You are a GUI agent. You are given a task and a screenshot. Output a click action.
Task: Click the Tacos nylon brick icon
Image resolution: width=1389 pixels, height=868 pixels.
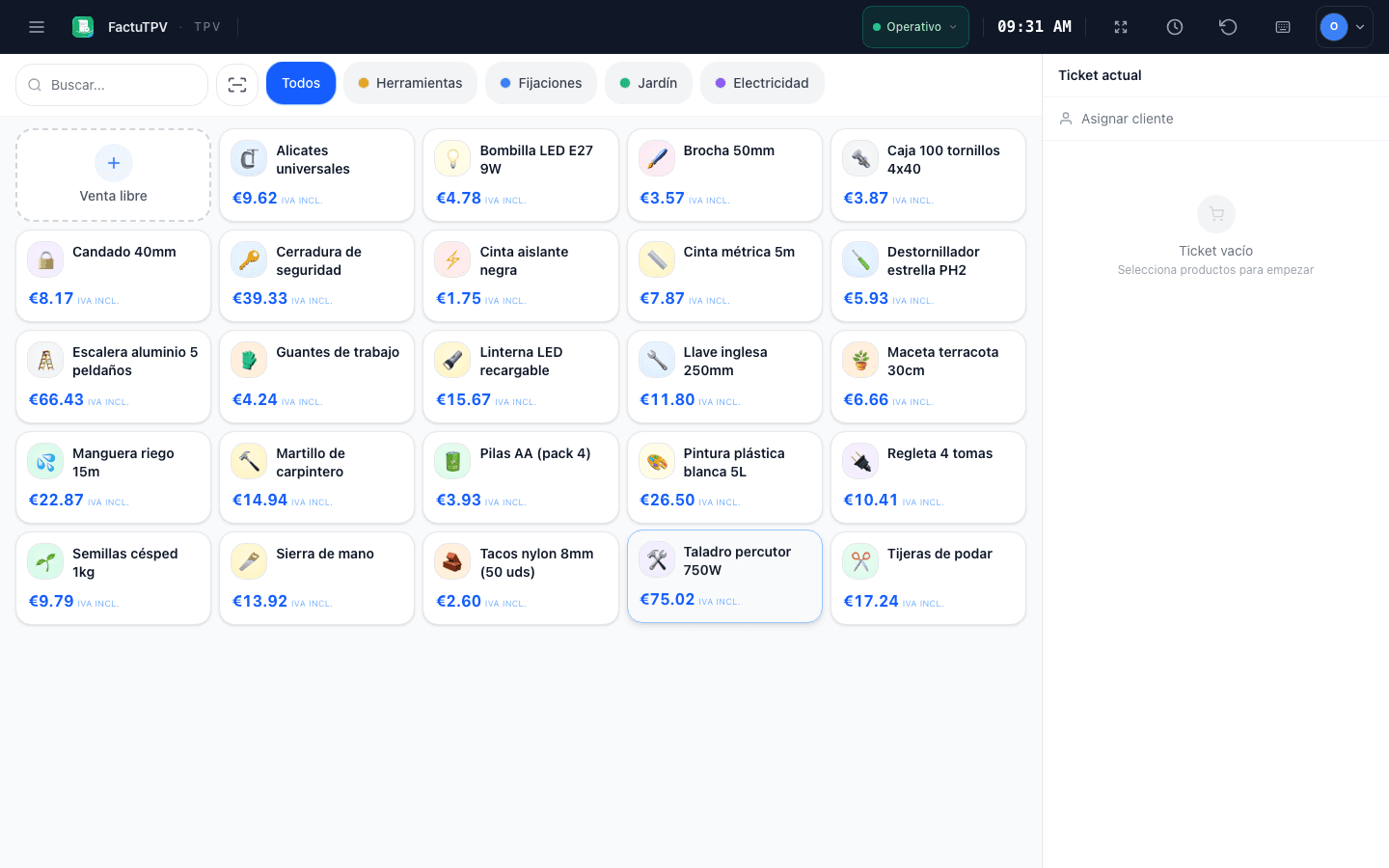pyautogui.click(x=452, y=562)
